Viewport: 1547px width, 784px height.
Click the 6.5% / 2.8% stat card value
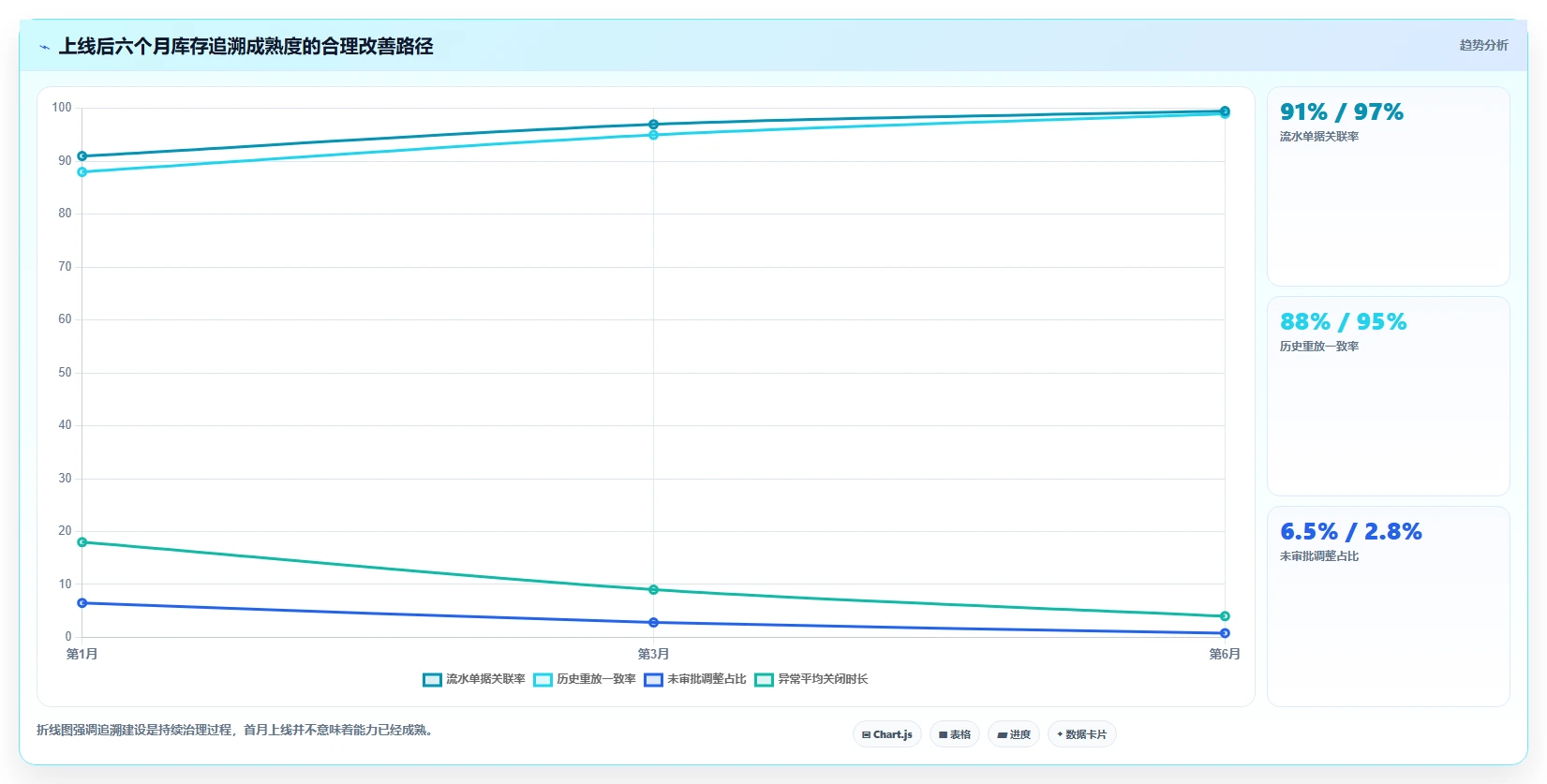pyautogui.click(x=1351, y=532)
